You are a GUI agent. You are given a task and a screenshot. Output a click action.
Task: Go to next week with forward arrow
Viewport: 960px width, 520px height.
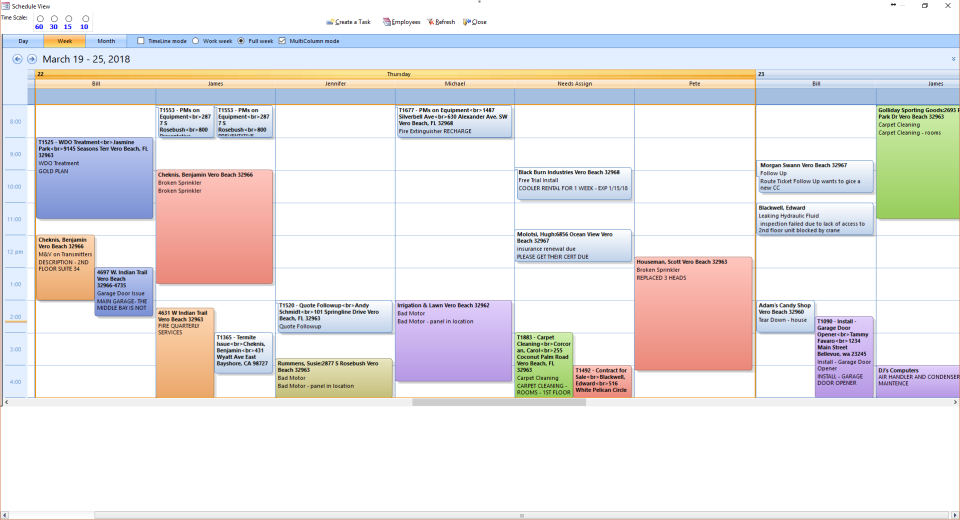point(32,59)
